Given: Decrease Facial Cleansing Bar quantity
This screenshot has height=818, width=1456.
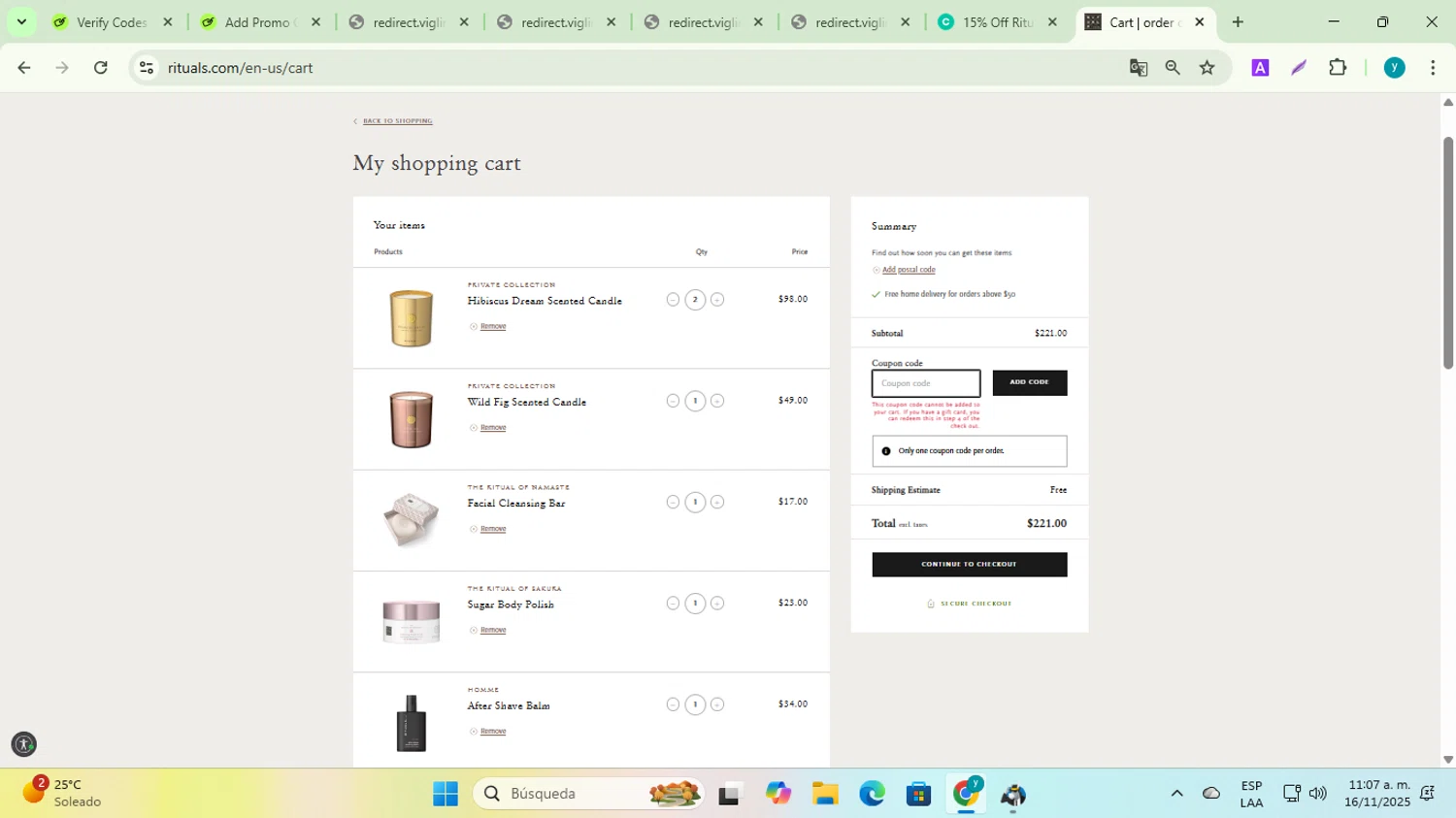Looking at the screenshot, I should (x=673, y=502).
